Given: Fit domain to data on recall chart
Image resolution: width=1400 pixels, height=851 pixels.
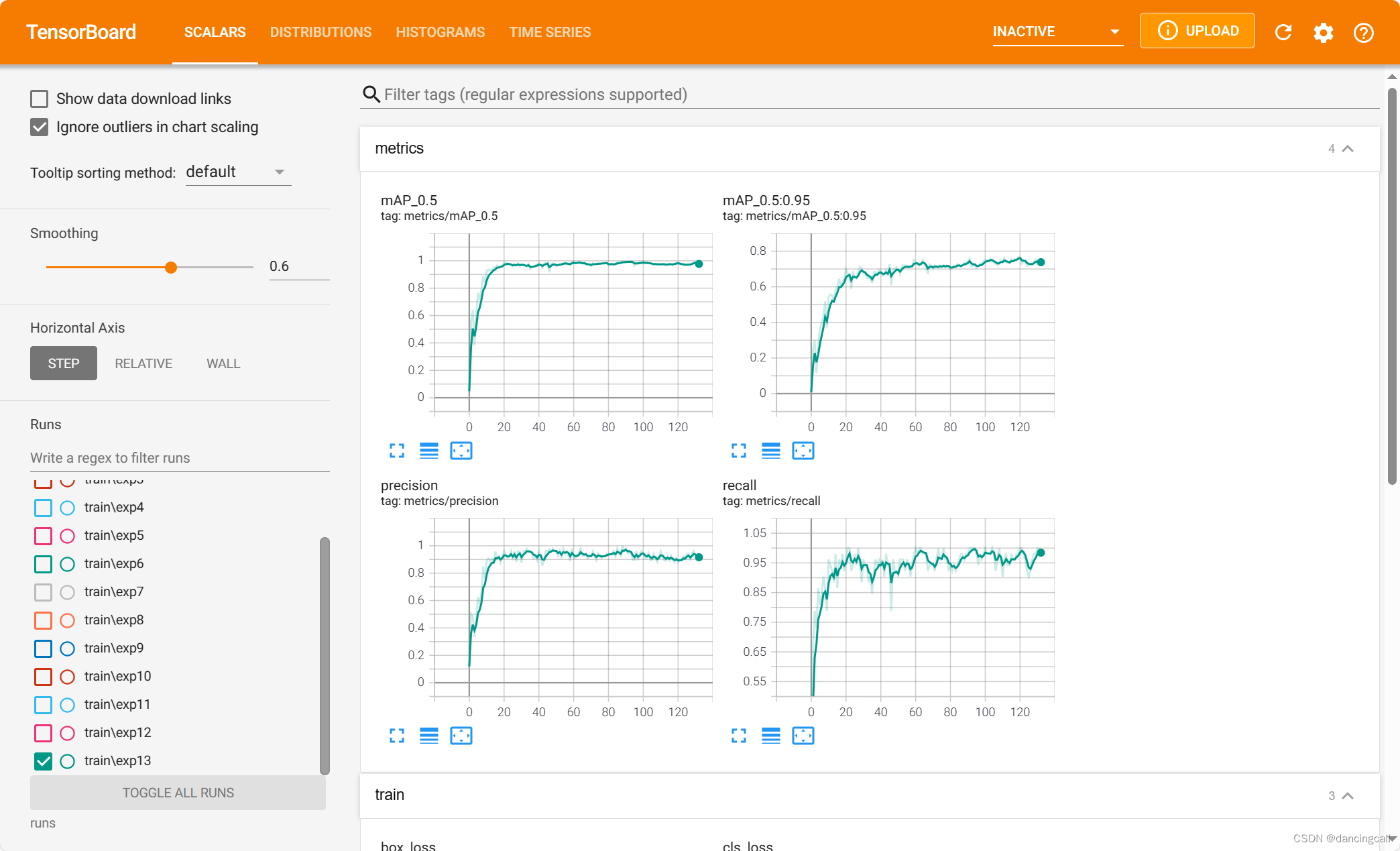Looking at the screenshot, I should (803, 736).
